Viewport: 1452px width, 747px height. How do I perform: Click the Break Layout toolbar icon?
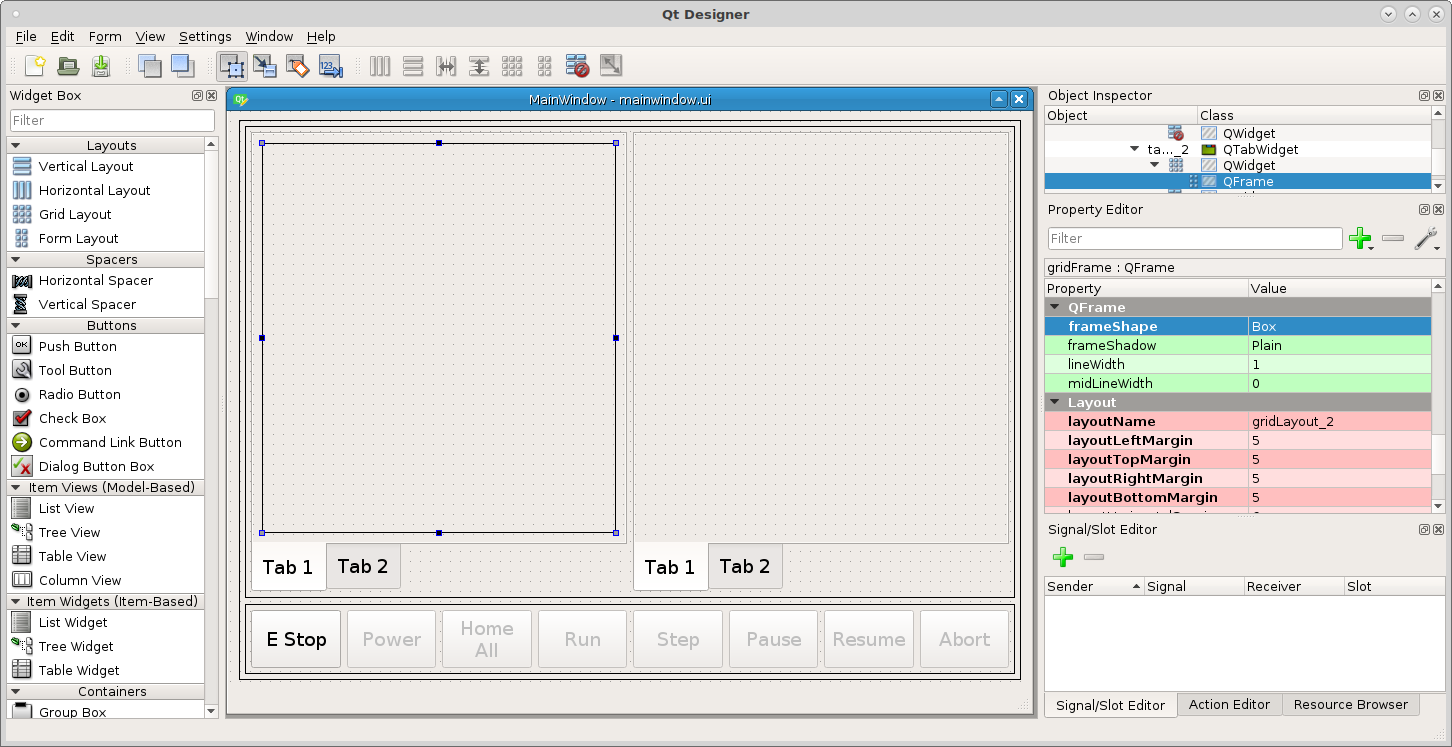pyautogui.click(x=577, y=66)
